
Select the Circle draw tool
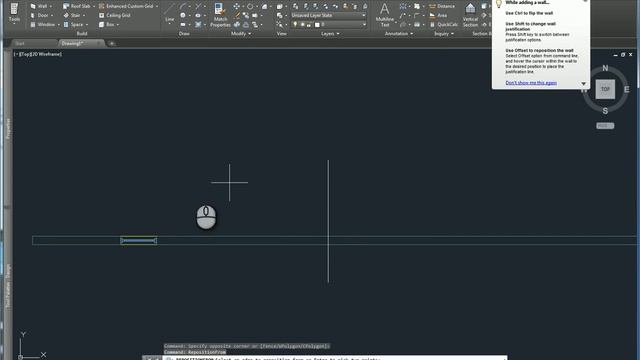tap(183, 15)
